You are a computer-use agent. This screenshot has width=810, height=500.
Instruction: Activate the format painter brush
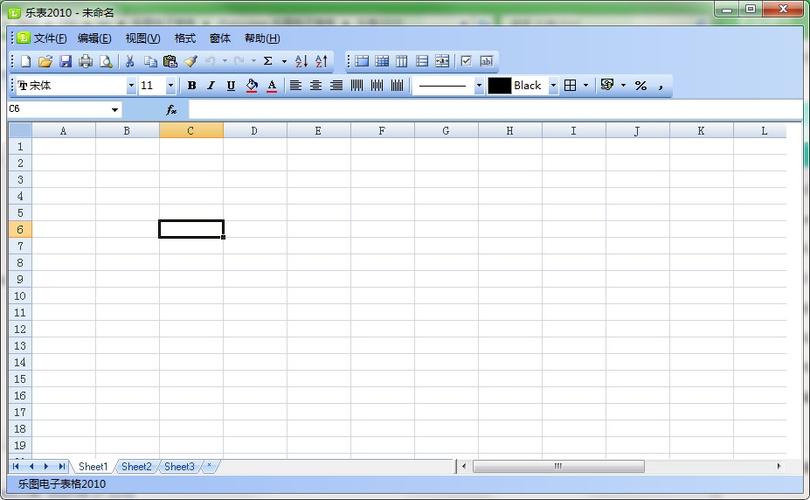[x=191, y=61]
